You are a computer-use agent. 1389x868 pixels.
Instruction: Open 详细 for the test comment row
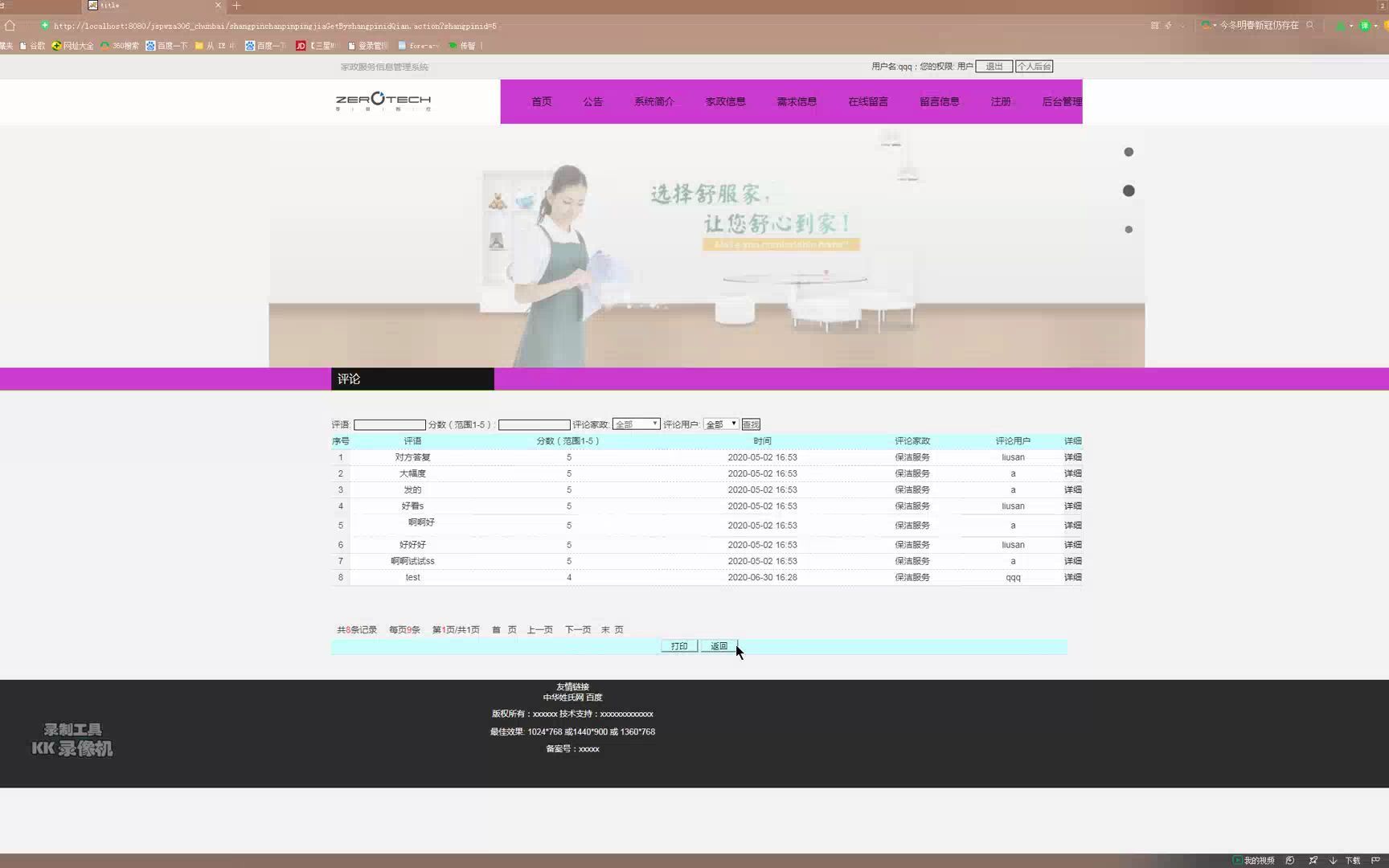point(1073,577)
